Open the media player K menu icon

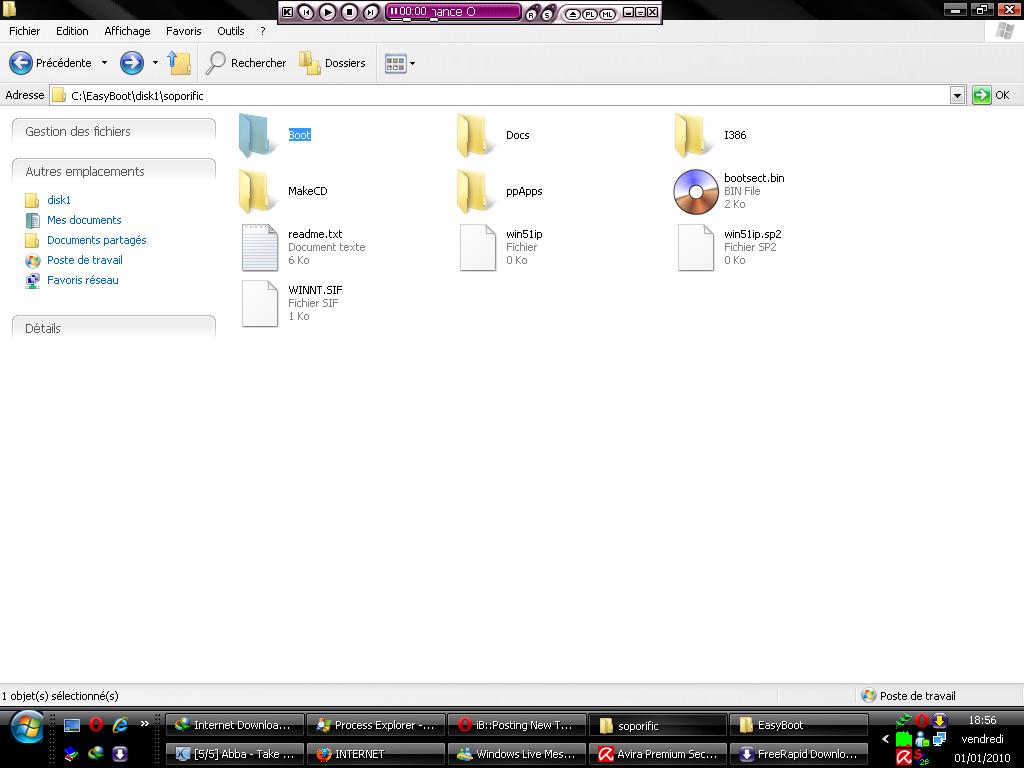point(287,12)
